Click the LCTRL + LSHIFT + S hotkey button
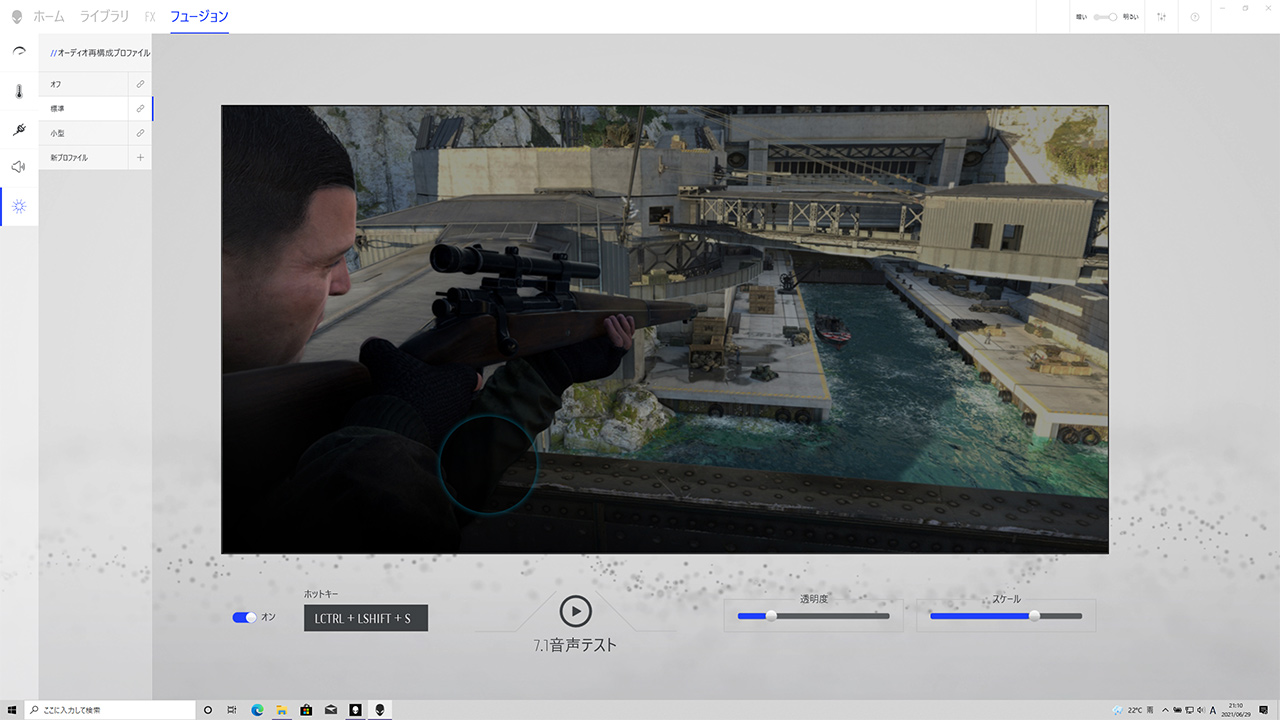This screenshot has height=720, width=1280. tap(366, 619)
